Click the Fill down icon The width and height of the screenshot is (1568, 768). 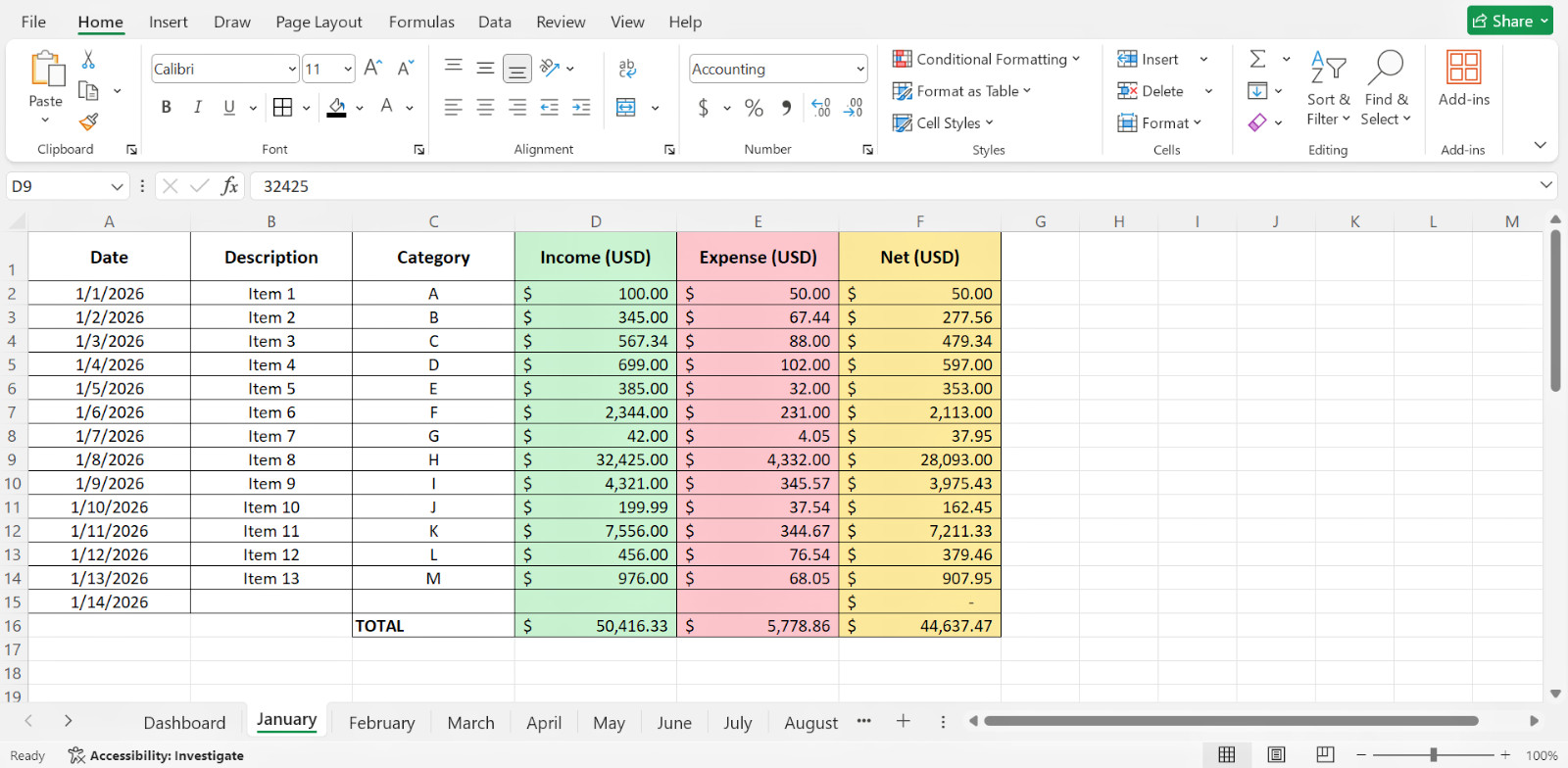point(1257,91)
